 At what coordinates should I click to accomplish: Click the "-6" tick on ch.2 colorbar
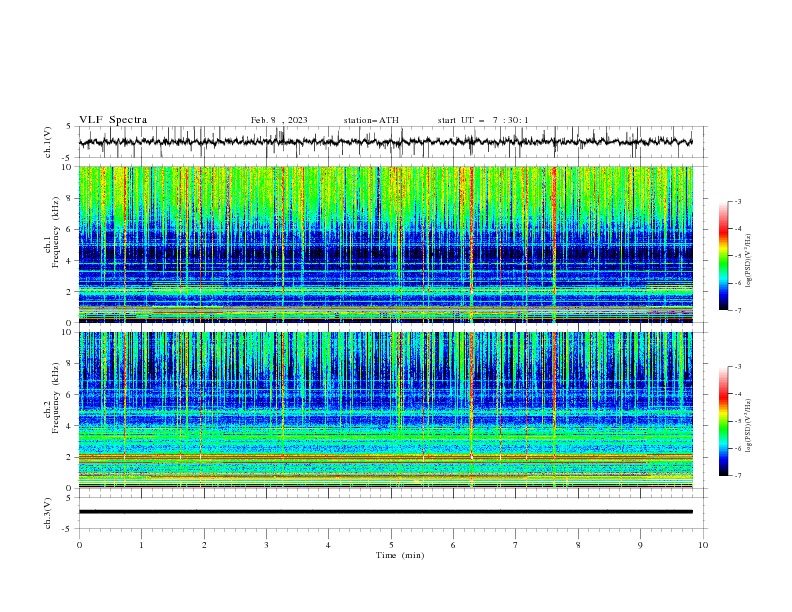[x=737, y=448]
